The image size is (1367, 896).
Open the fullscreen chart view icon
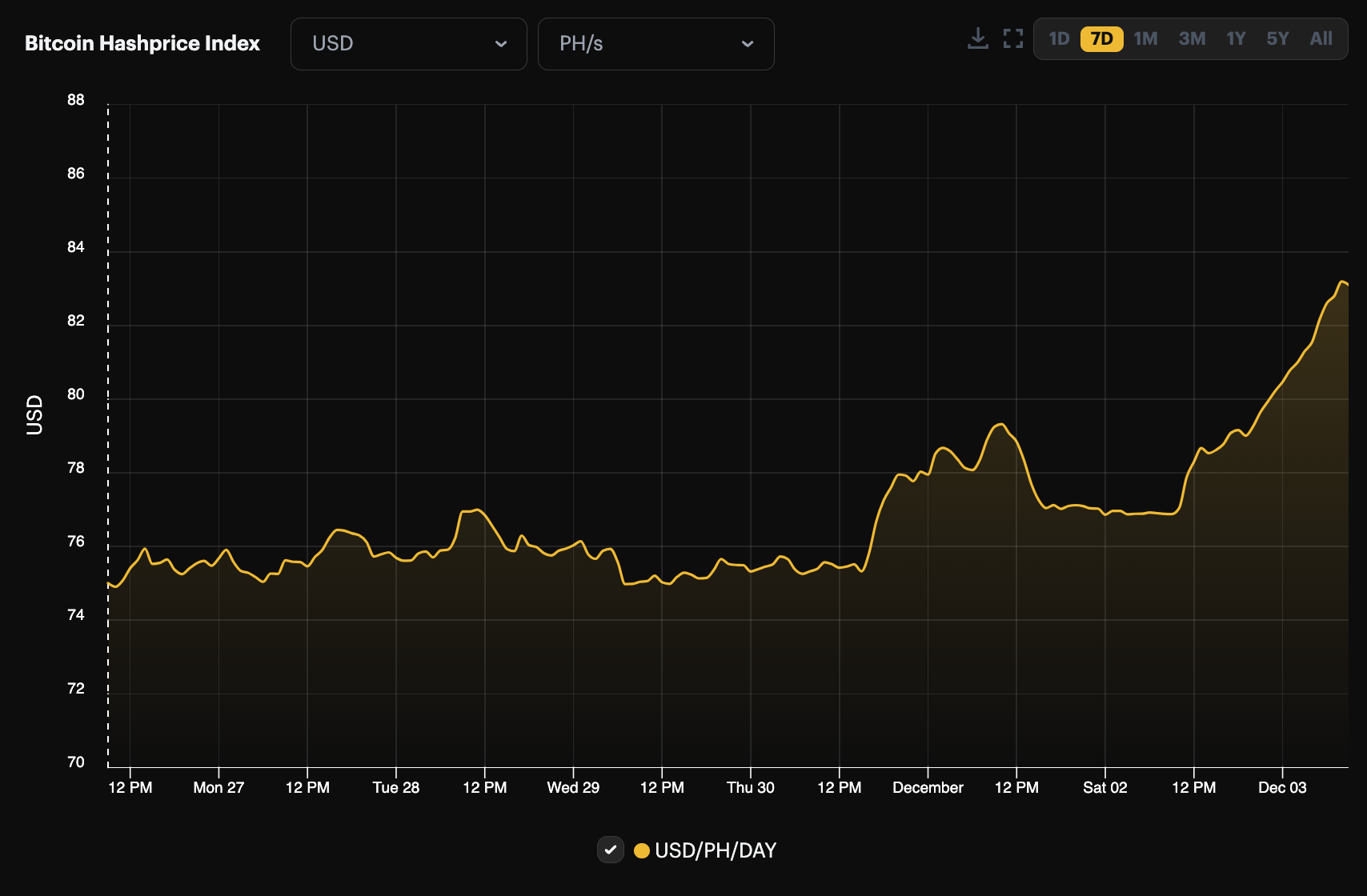(x=1012, y=37)
